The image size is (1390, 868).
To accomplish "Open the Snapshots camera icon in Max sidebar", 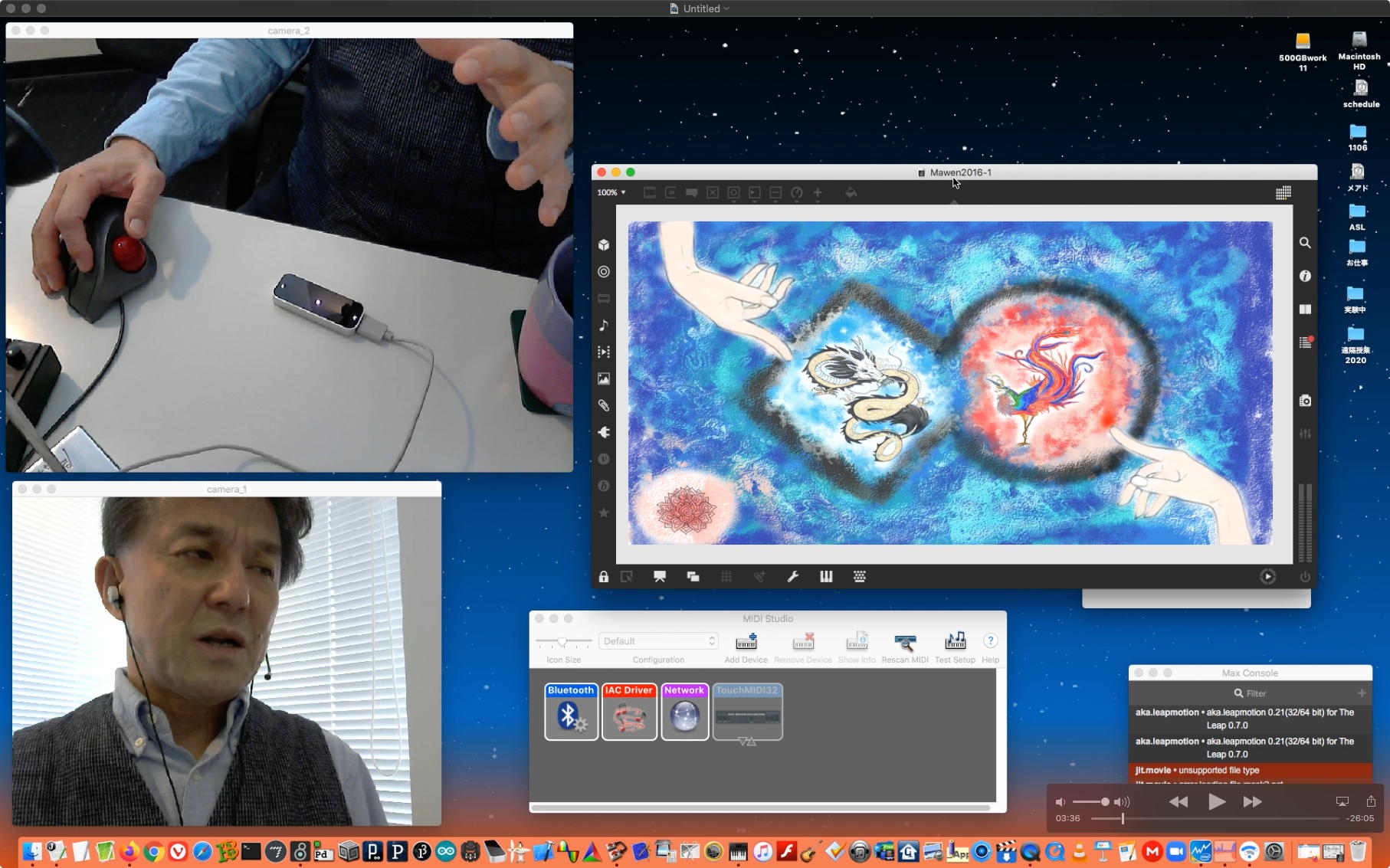I will click(x=1305, y=401).
